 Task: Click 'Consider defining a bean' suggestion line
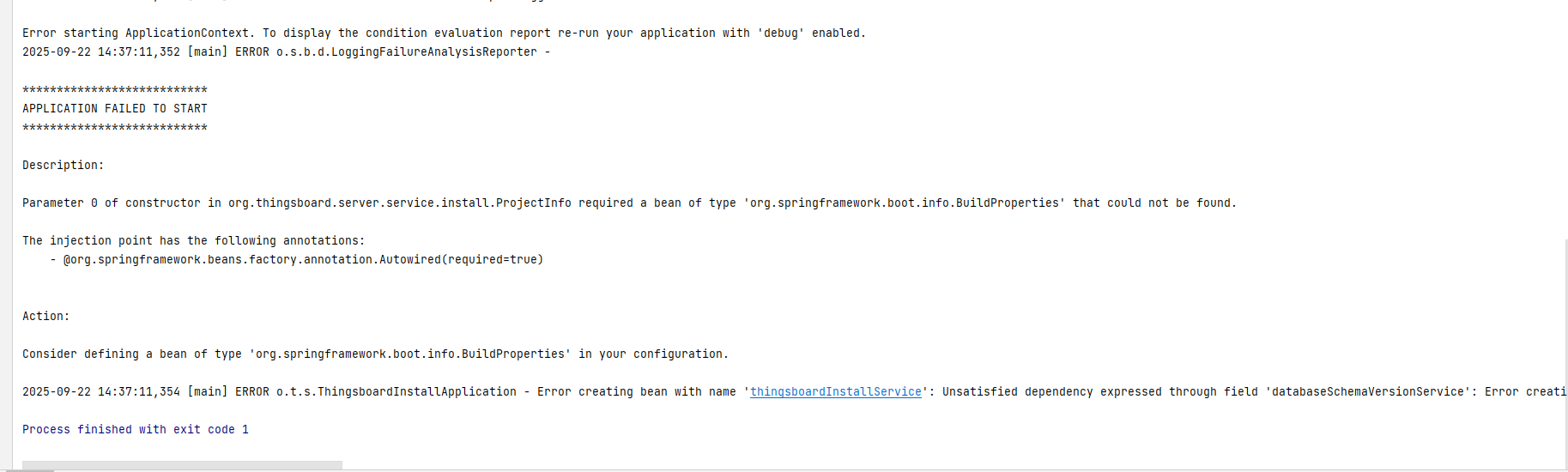click(x=375, y=354)
